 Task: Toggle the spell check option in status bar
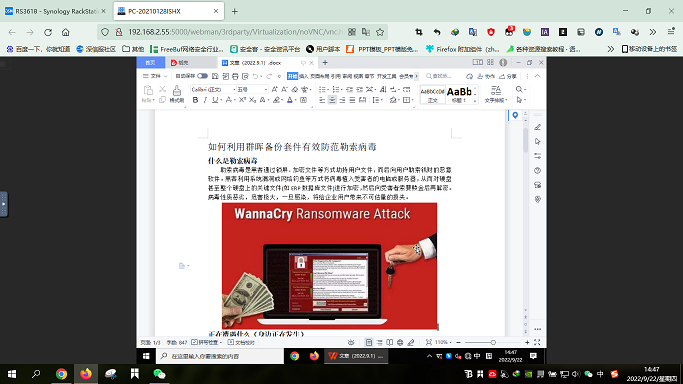point(206,343)
